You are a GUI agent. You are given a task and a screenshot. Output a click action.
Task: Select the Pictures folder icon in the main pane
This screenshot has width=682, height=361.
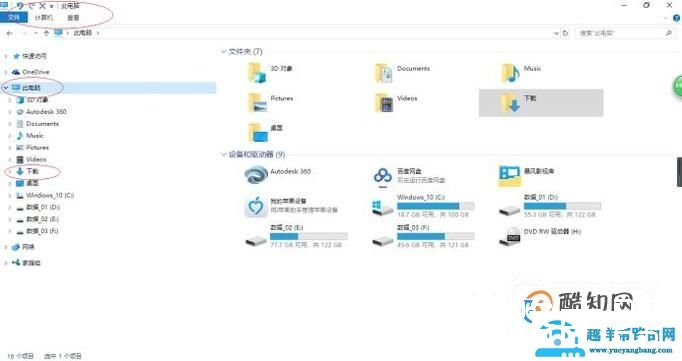coord(257,103)
